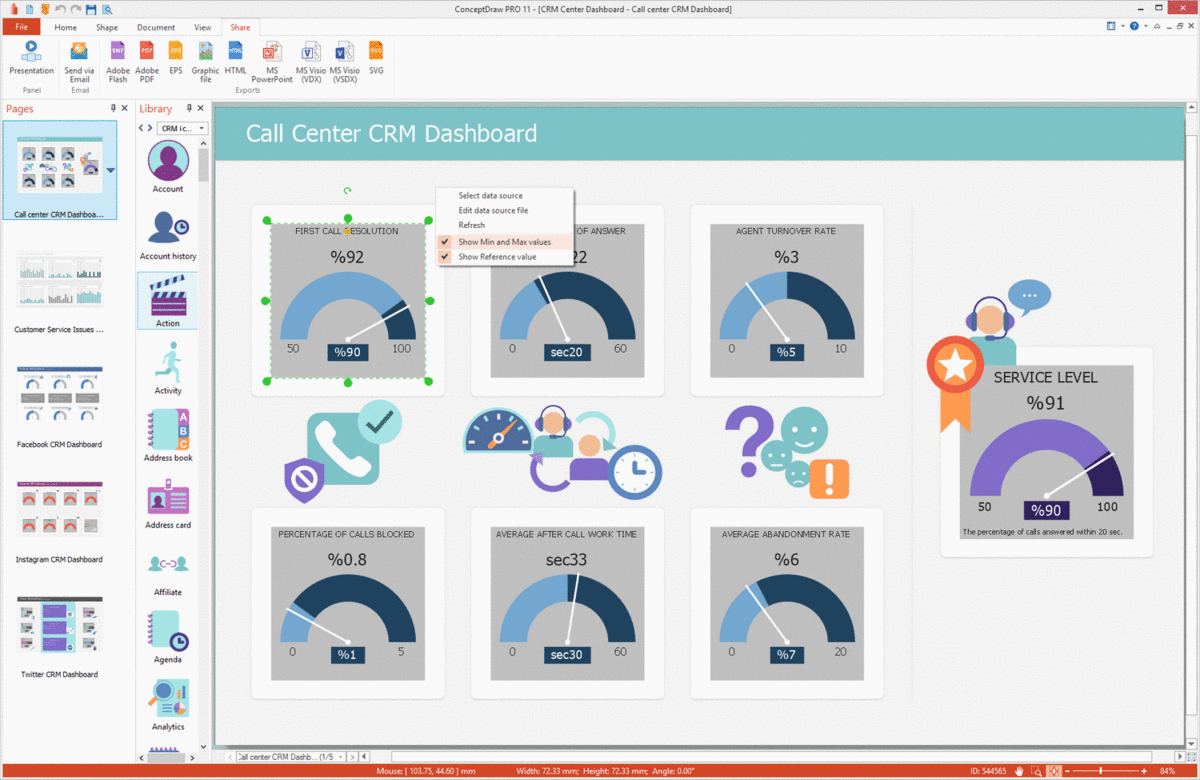
Task: Click the zoom slider in the status bar
Action: coord(1103,772)
